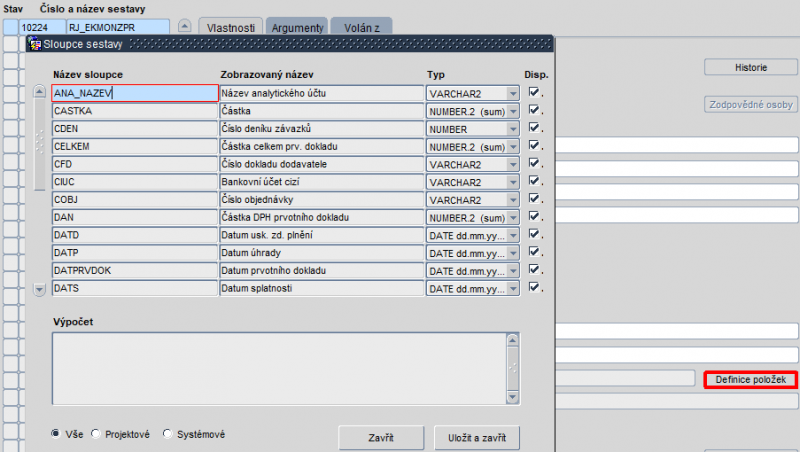Click the DATPRVDOK column name field
Viewport: 800px width, 452px height.
pyautogui.click(x=135, y=270)
